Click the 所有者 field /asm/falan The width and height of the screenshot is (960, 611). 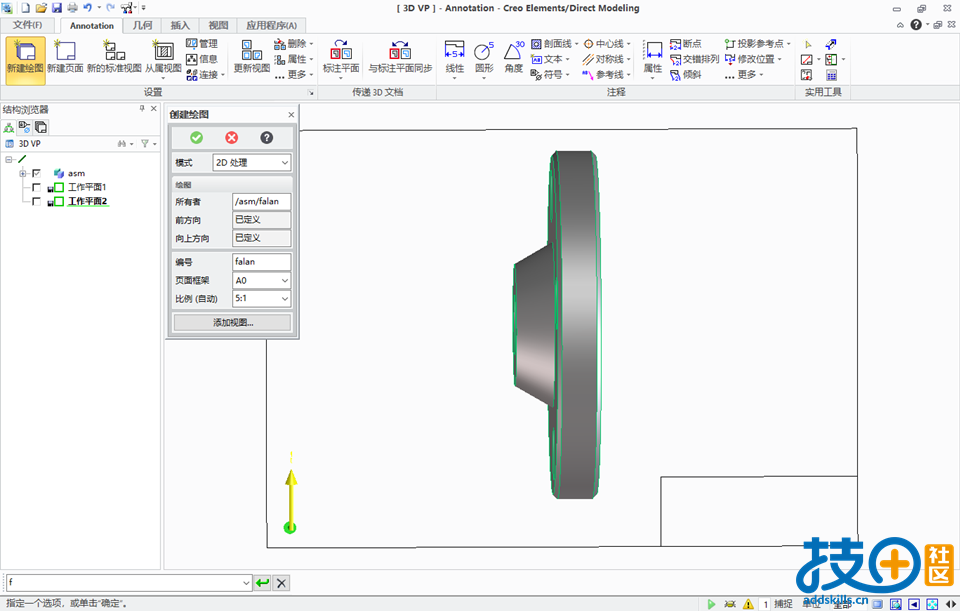(261, 201)
